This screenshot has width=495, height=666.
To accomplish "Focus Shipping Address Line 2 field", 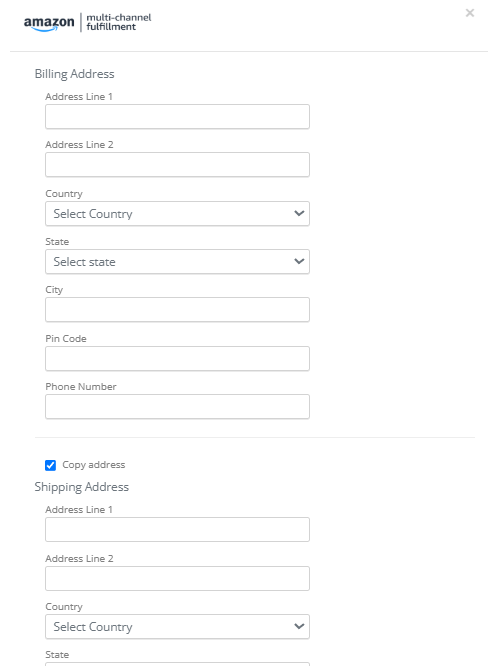I will pos(177,578).
